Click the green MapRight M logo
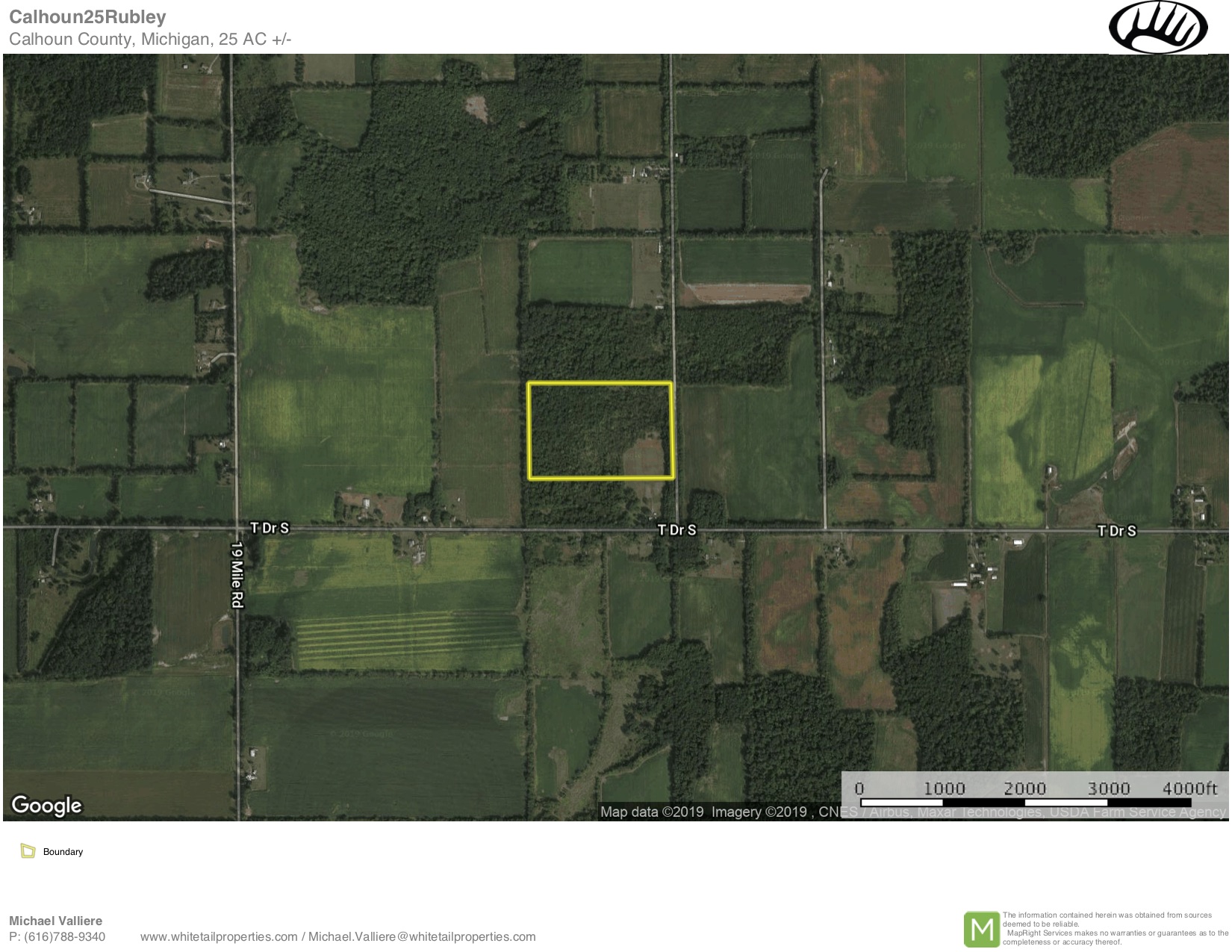 coord(981,929)
